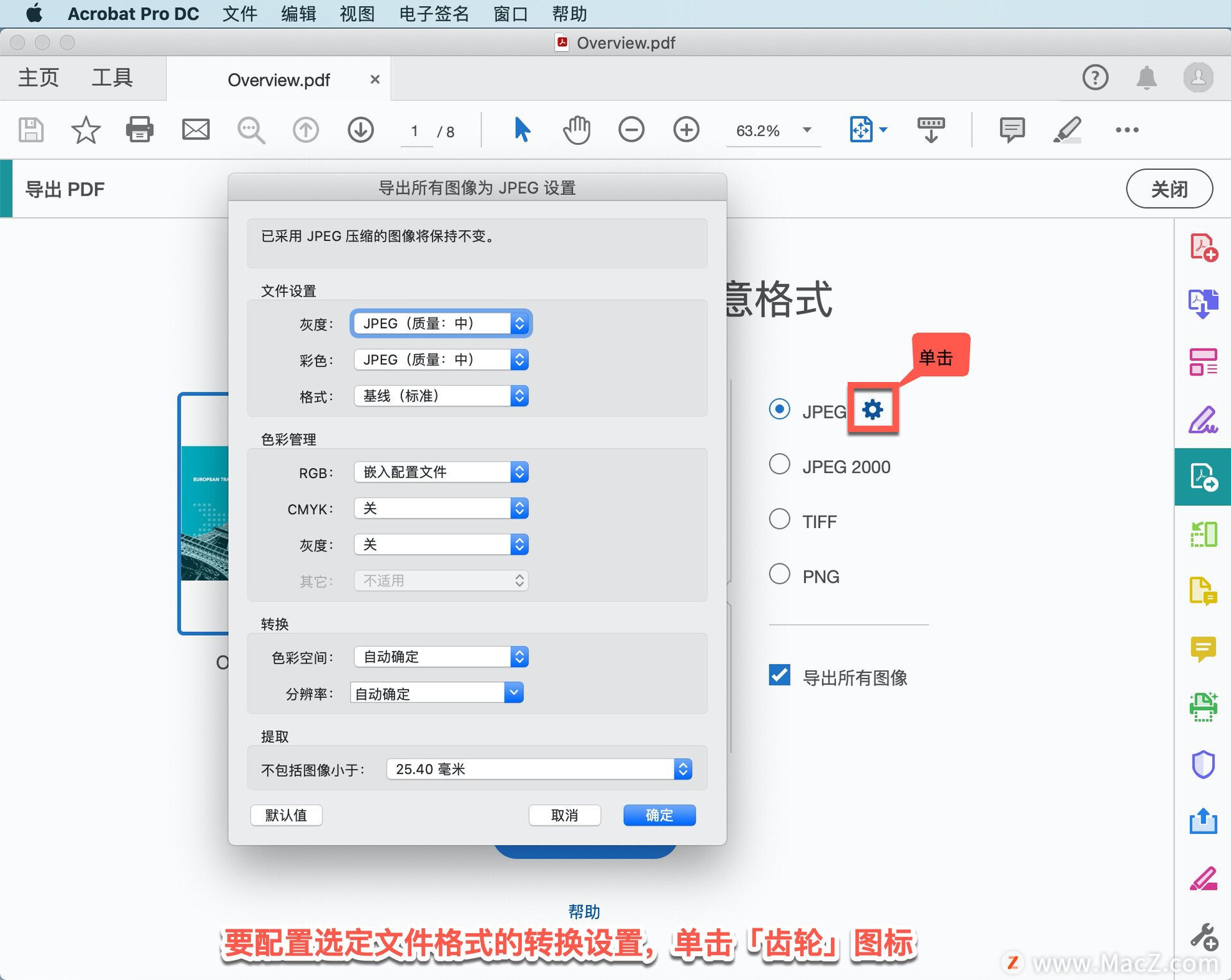This screenshot has height=980, width=1231.
Task: Open the 电子签名 menu
Action: (x=434, y=13)
